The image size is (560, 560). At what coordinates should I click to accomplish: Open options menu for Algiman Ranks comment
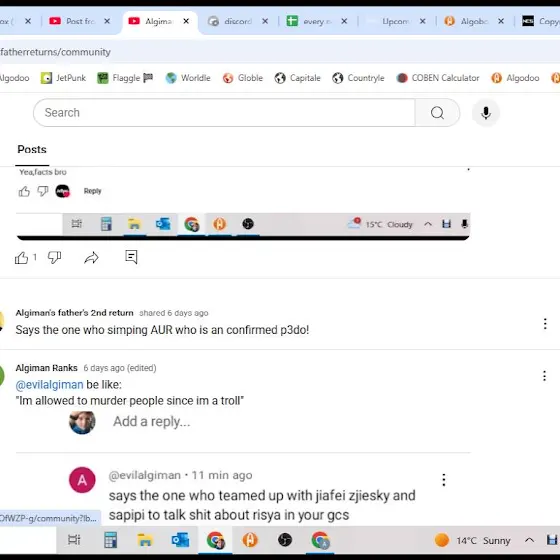pos(544,376)
